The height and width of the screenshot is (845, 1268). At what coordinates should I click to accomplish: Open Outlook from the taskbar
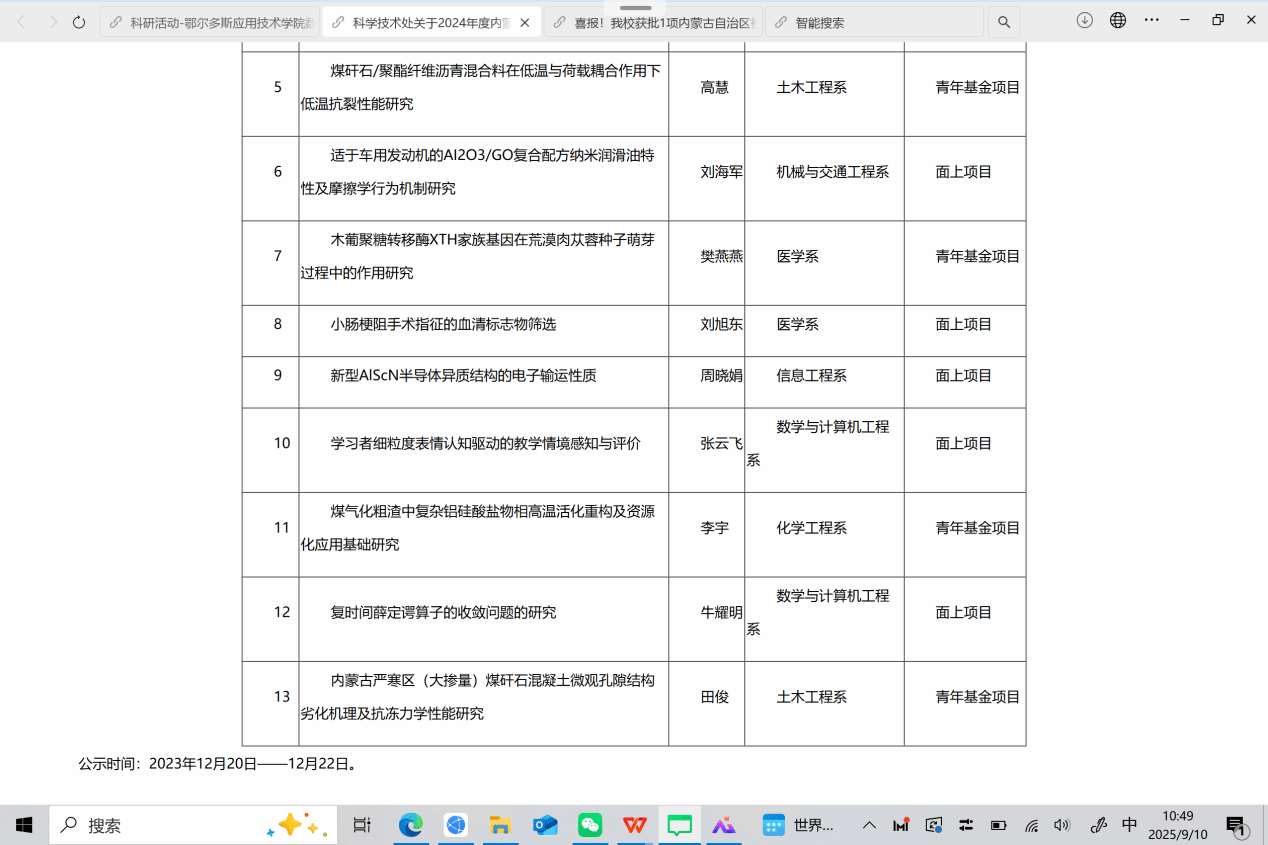[x=545, y=825]
